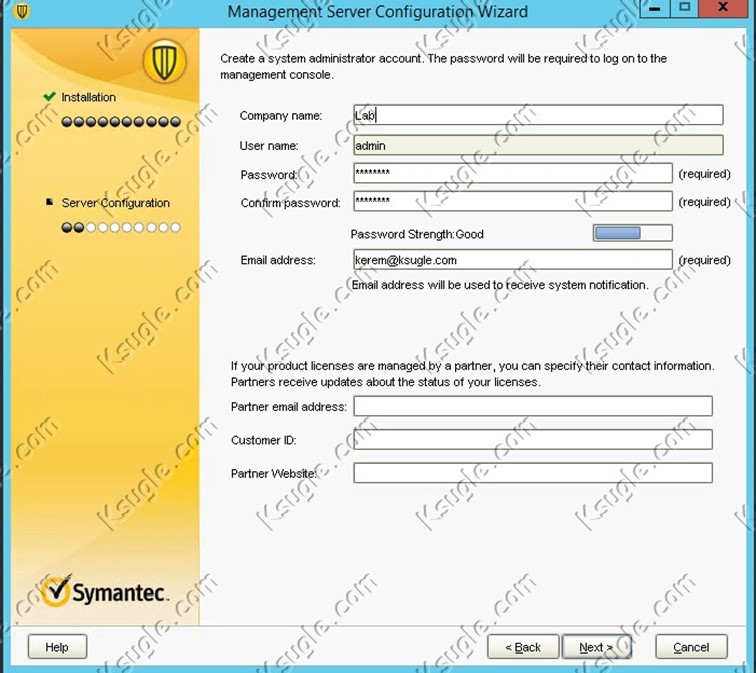Open the Help button
This screenshot has width=756, height=673.
click(x=57, y=646)
